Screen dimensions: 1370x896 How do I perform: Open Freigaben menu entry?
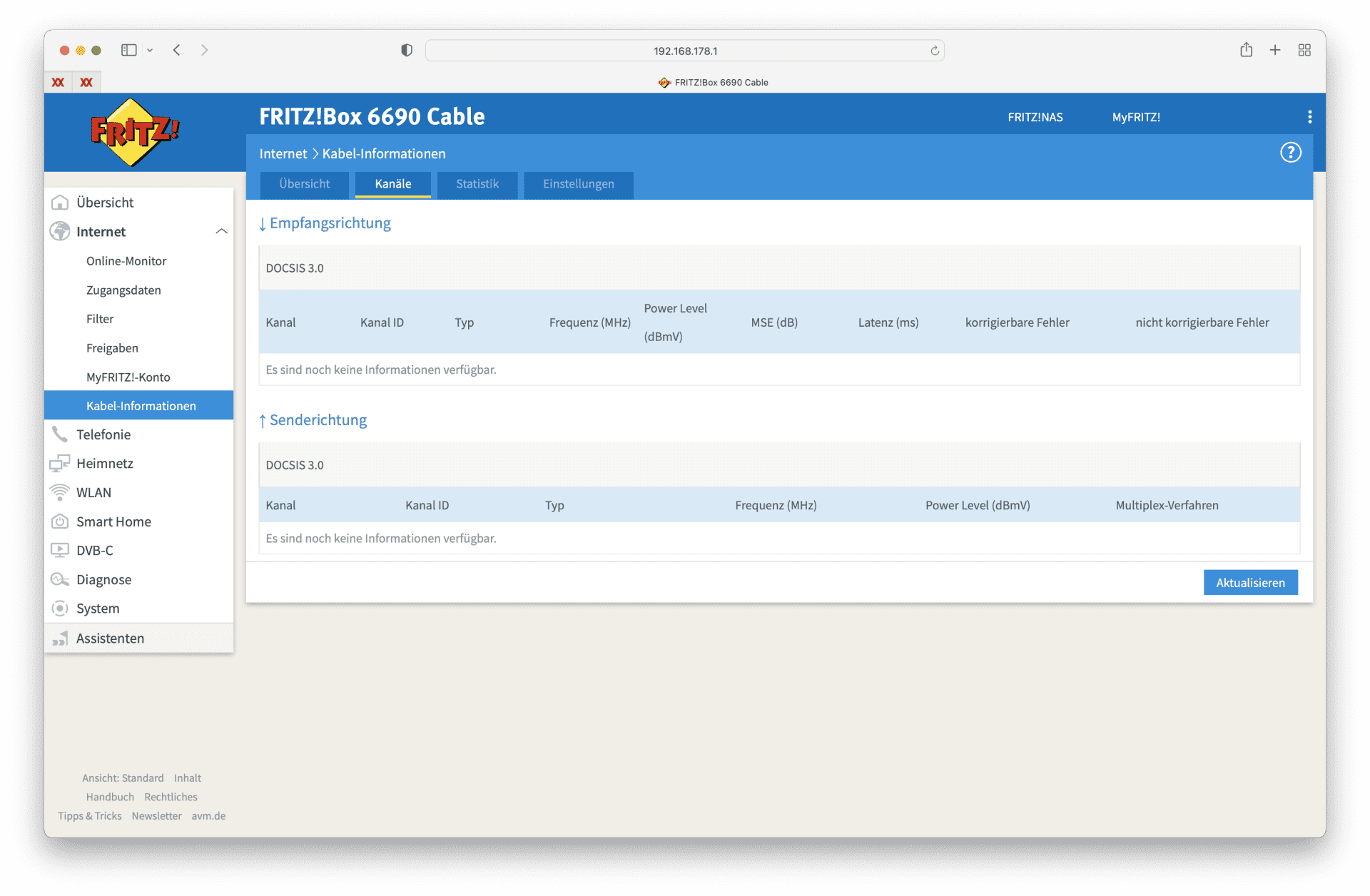112,348
